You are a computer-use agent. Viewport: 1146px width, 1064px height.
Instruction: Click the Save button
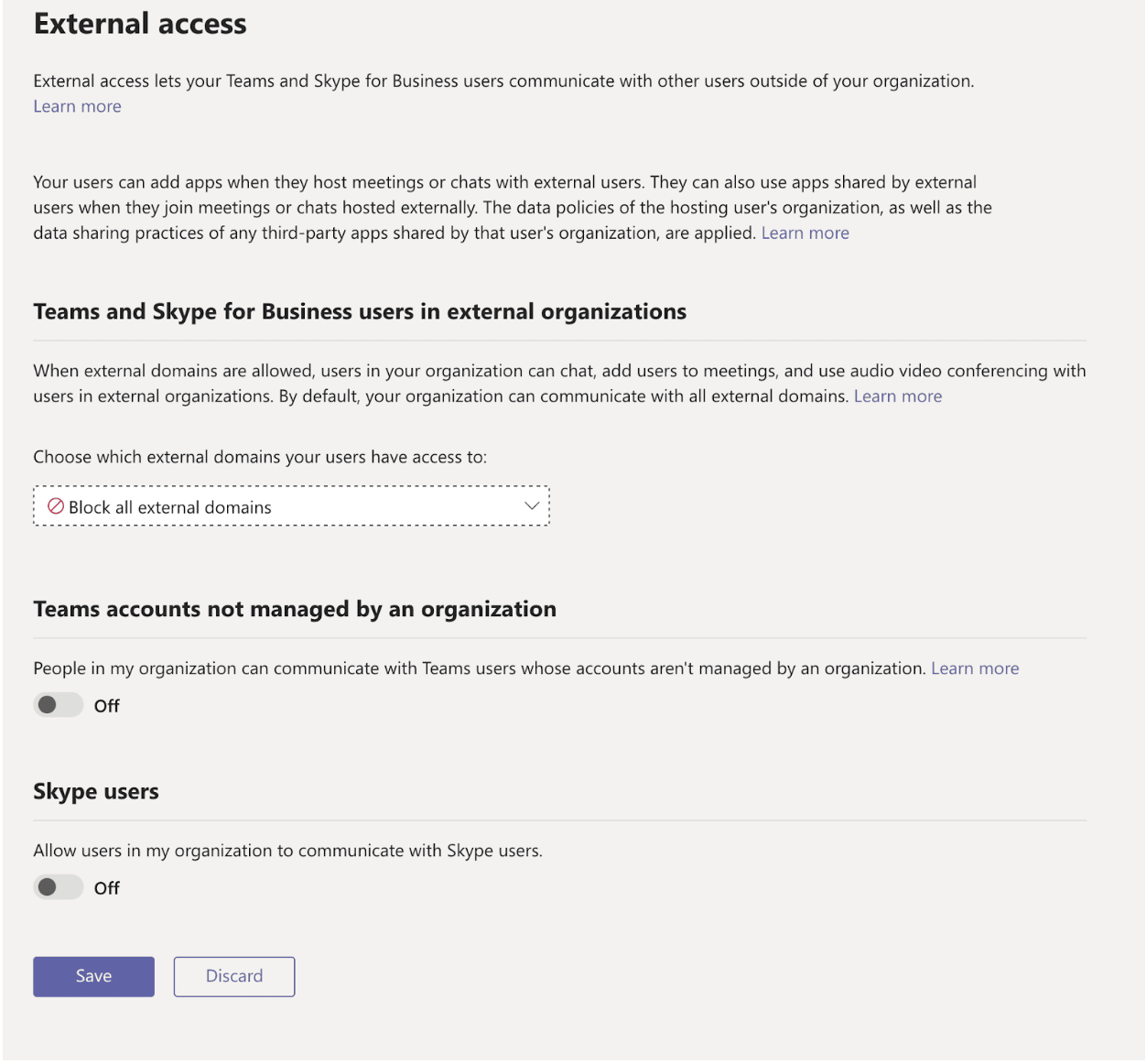93,976
